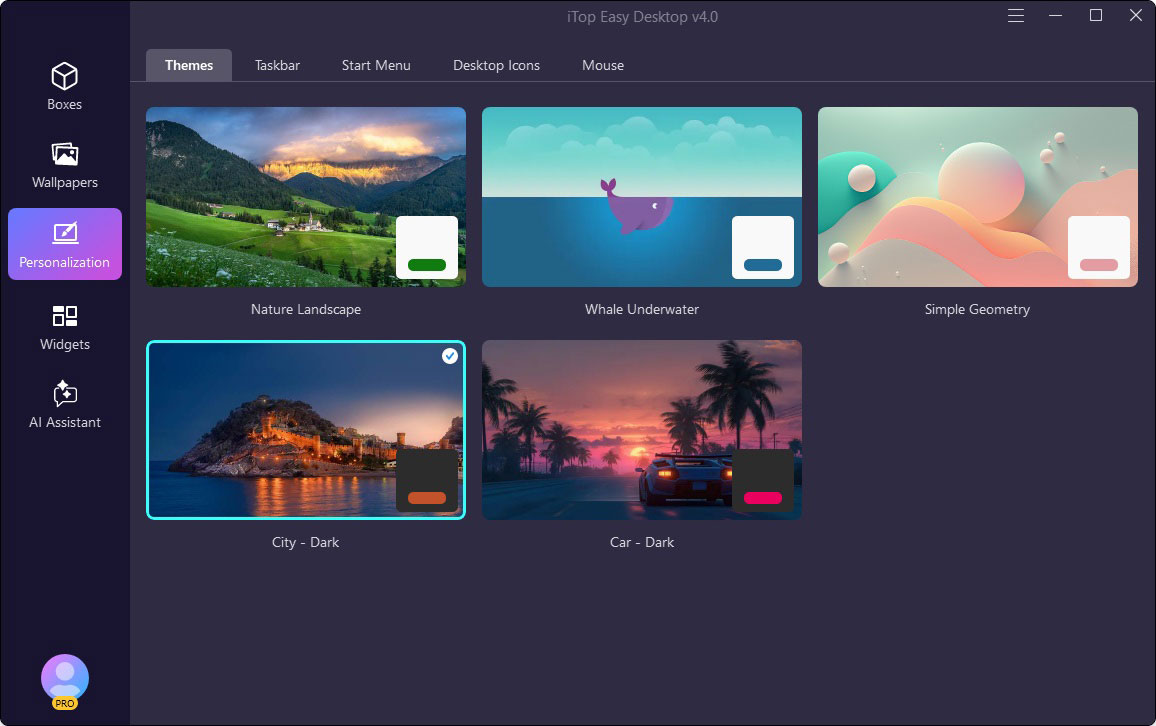
Task: Click the PRO profile avatar
Action: 64,678
